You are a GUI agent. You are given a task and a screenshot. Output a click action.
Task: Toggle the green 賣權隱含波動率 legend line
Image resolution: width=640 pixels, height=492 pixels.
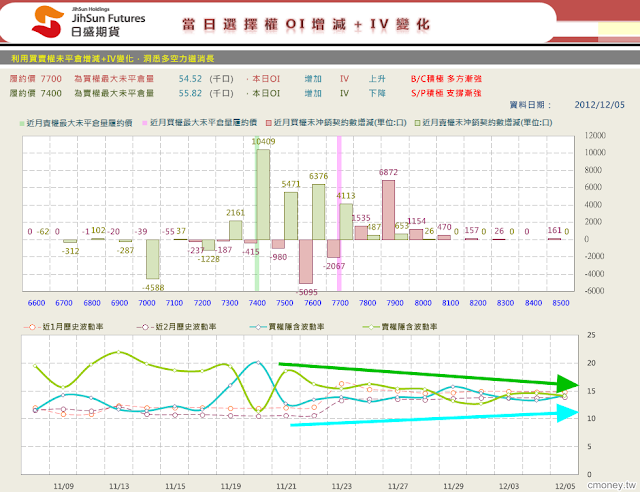click(x=371, y=327)
